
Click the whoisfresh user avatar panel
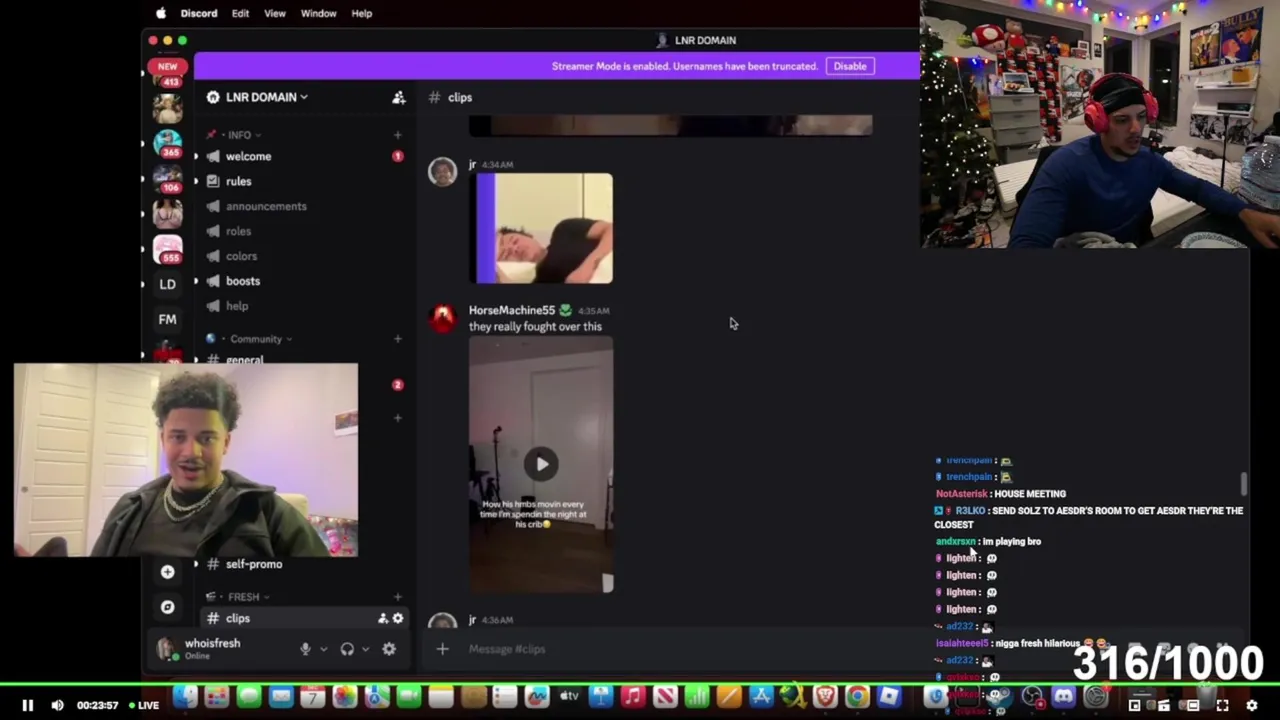click(212, 648)
